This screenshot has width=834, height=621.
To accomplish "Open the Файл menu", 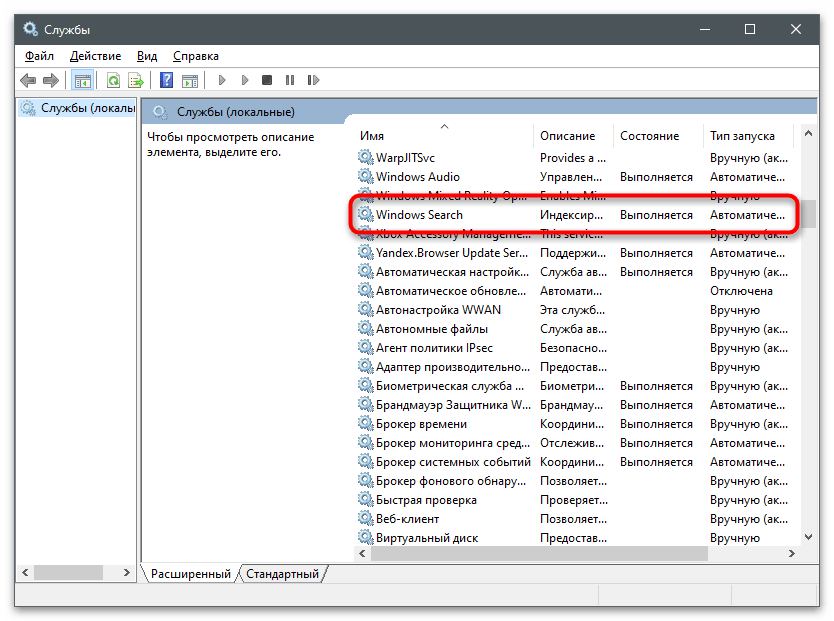I will click(x=40, y=56).
